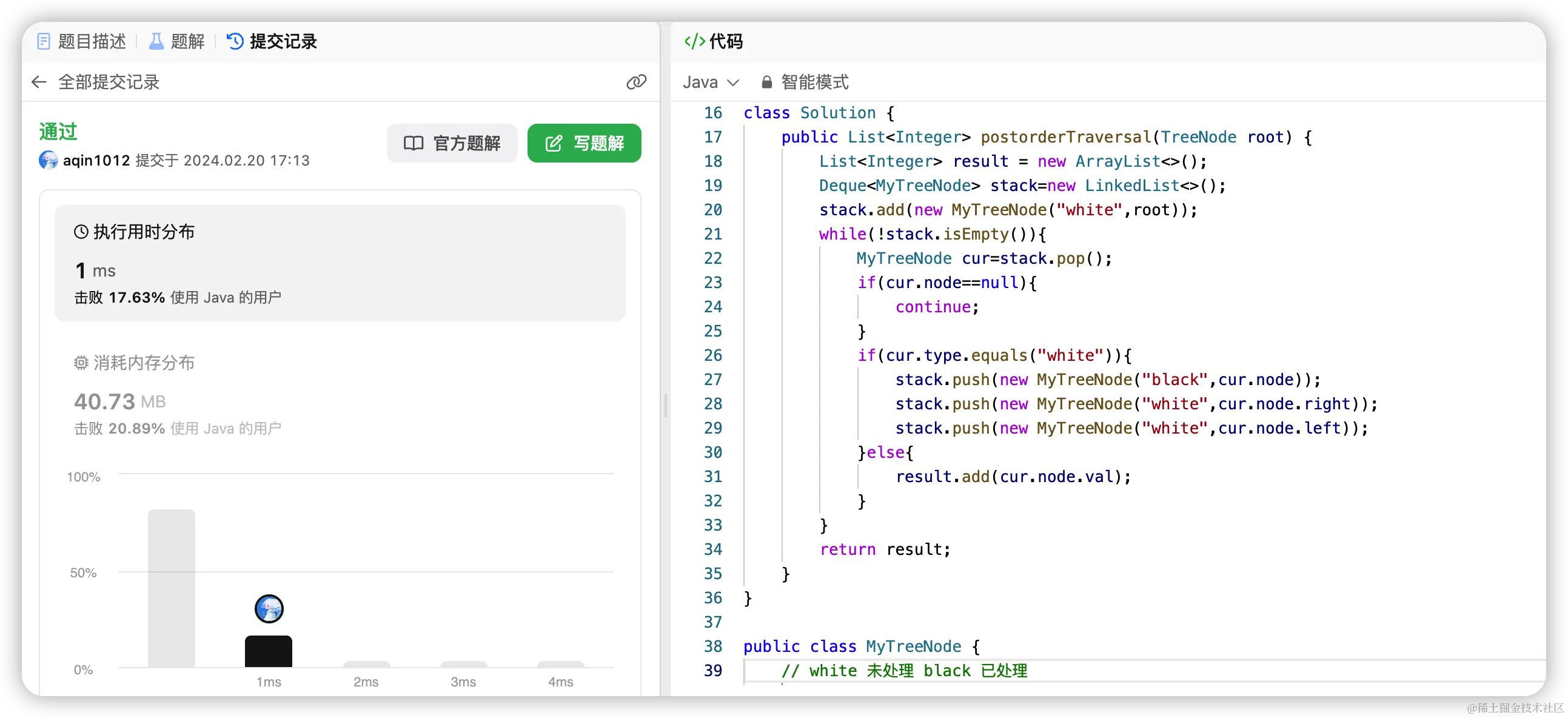Click the lock icon next to 智能模式
1568x718 pixels.
766,82
